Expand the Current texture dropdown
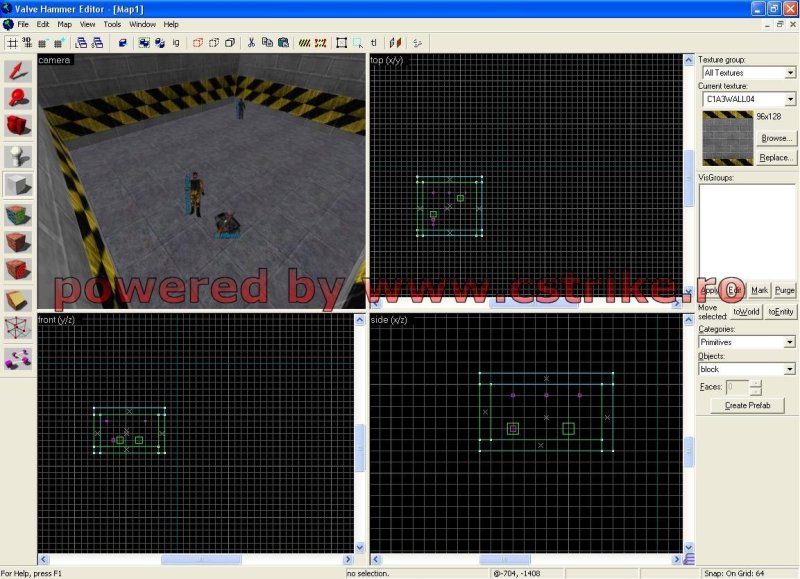This screenshot has height=579, width=800. tap(746, 99)
